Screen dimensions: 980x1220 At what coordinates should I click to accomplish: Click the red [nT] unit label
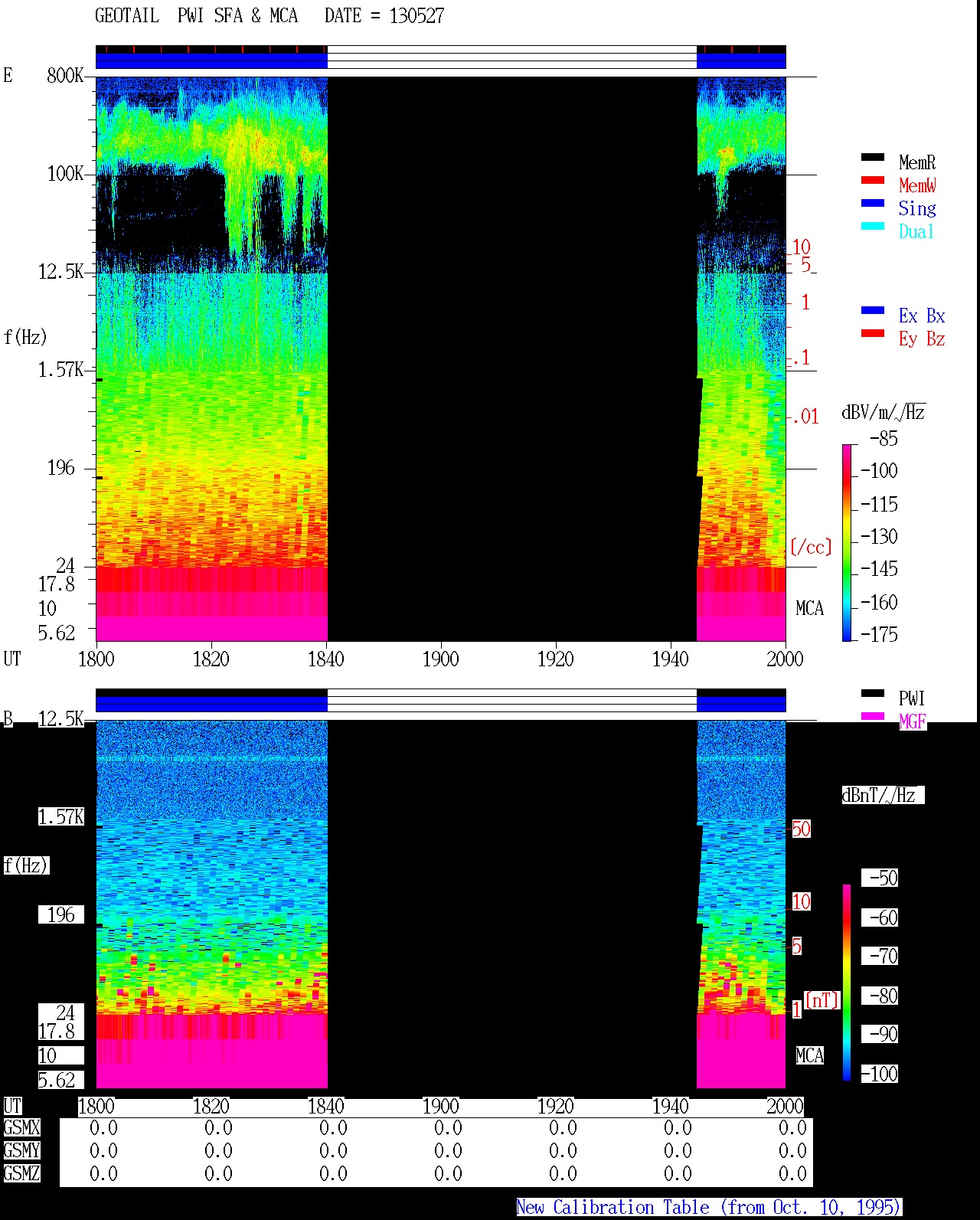click(x=822, y=1000)
